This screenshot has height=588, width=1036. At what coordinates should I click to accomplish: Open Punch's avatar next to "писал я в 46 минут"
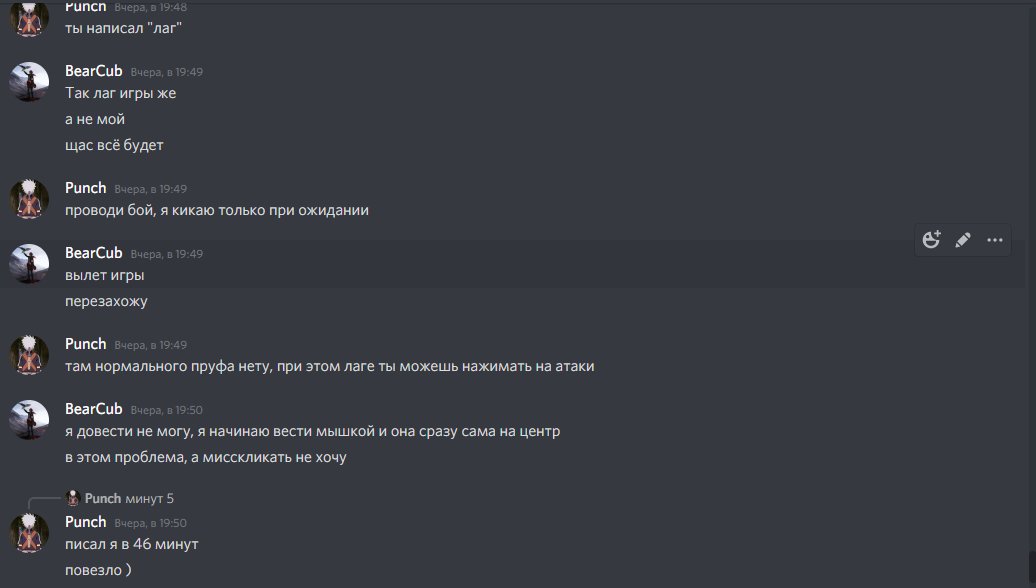pyautogui.click(x=30, y=532)
